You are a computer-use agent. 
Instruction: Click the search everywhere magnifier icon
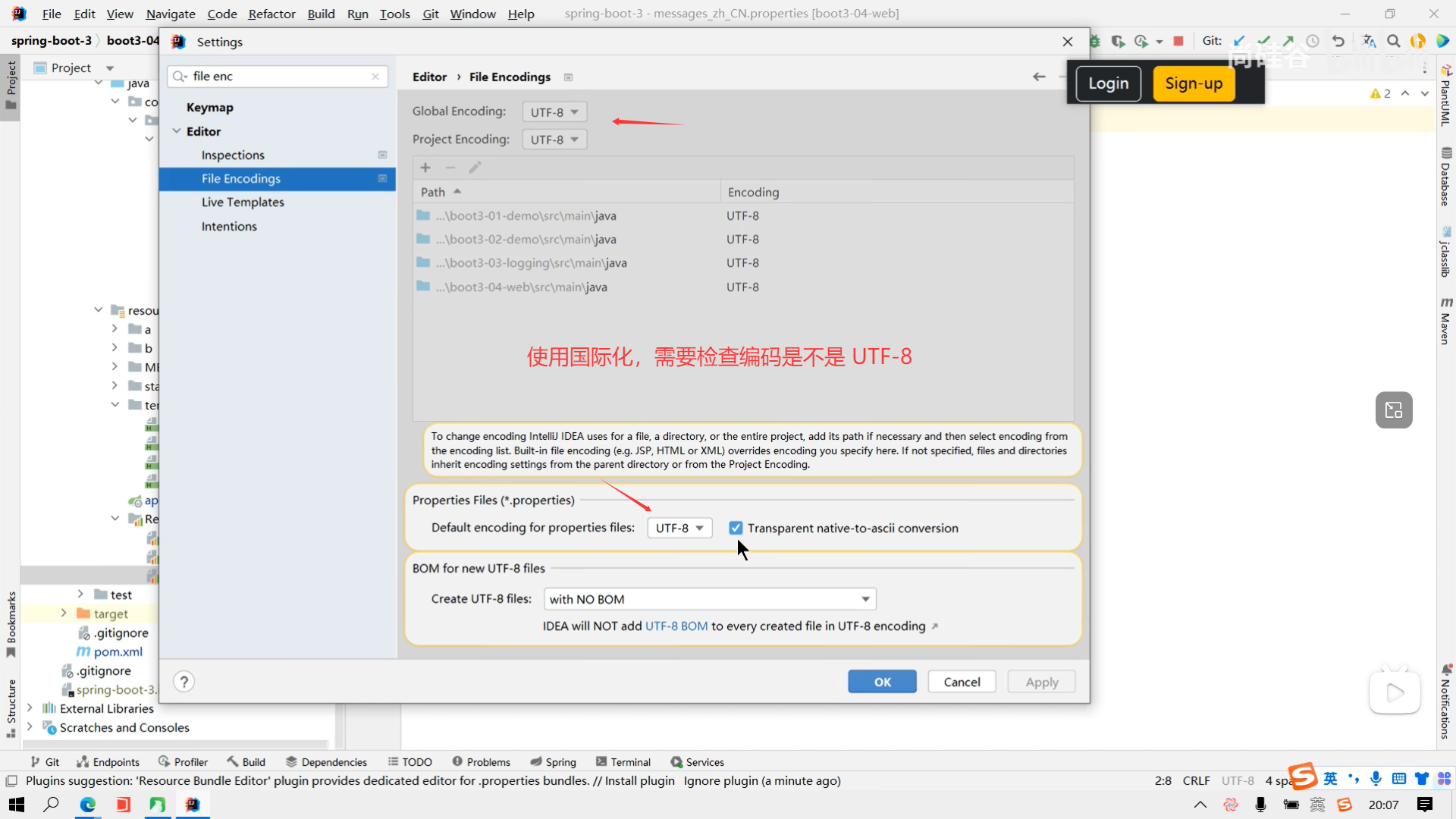[x=1393, y=41]
